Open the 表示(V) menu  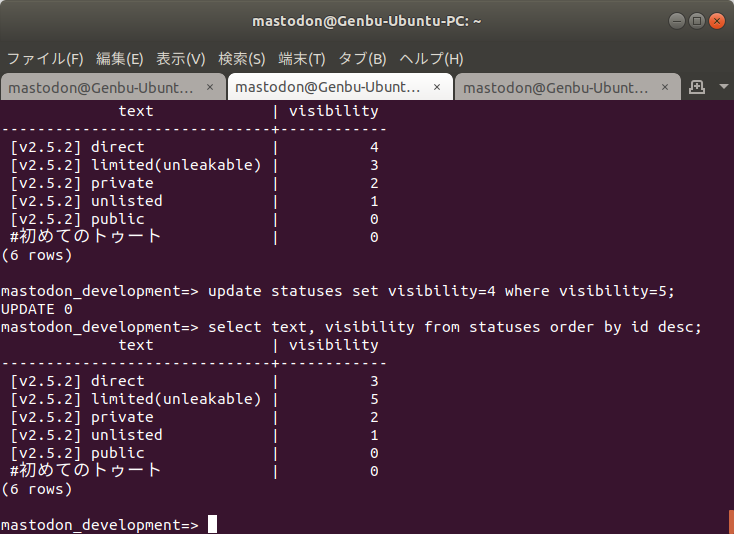coord(181,58)
